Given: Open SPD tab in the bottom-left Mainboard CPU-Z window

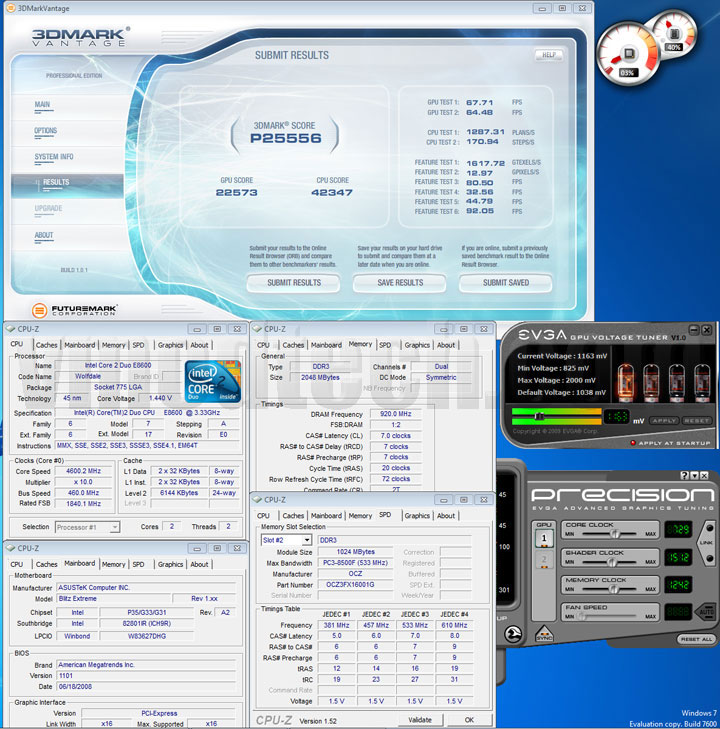Looking at the screenshot, I should (139, 564).
